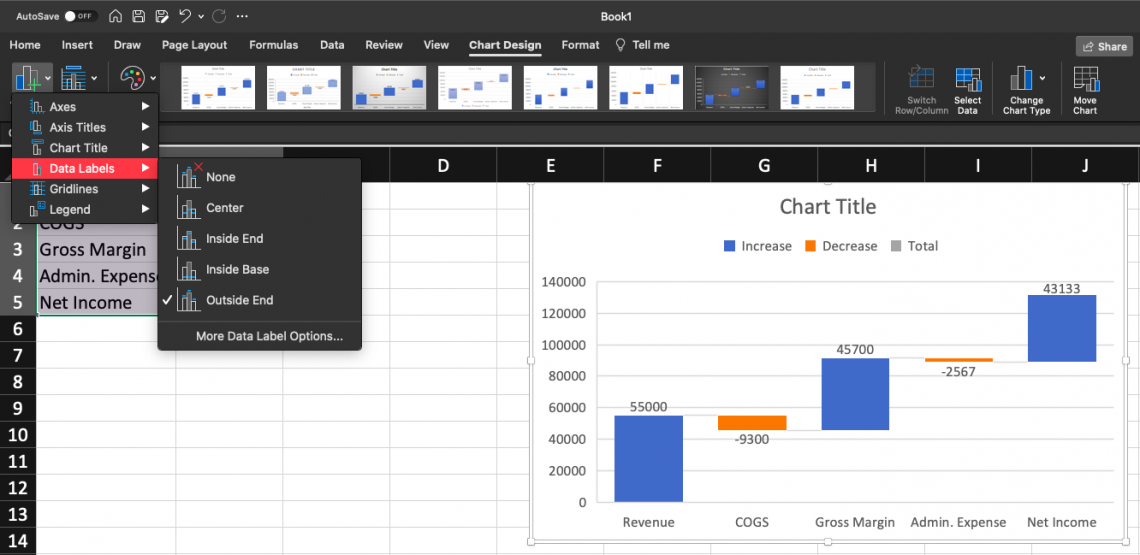Click the Share button
The height and width of the screenshot is (555, 1140).
[1104, 47]
